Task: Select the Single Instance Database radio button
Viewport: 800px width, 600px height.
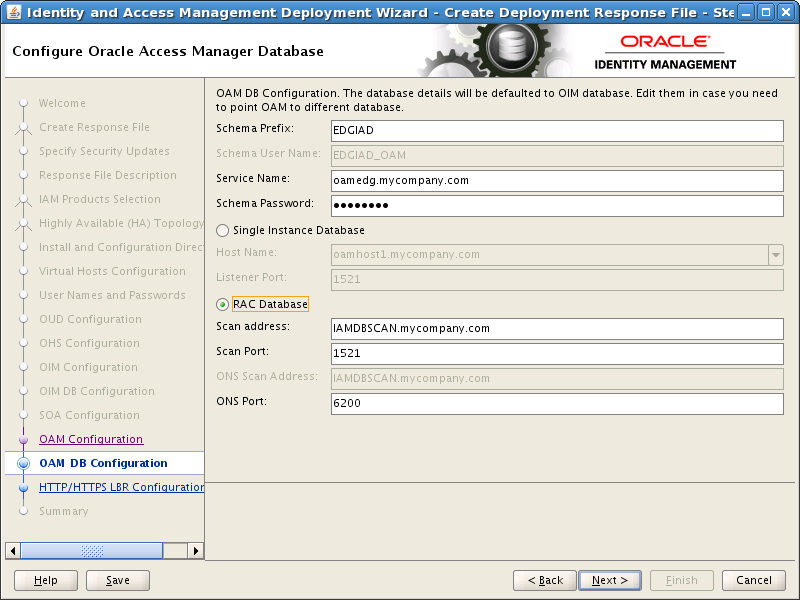Action: coord(222,231)
